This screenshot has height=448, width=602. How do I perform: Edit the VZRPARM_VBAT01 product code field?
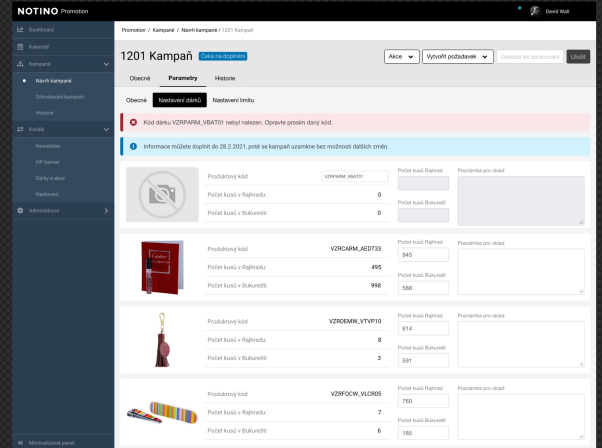pos(355,177)
